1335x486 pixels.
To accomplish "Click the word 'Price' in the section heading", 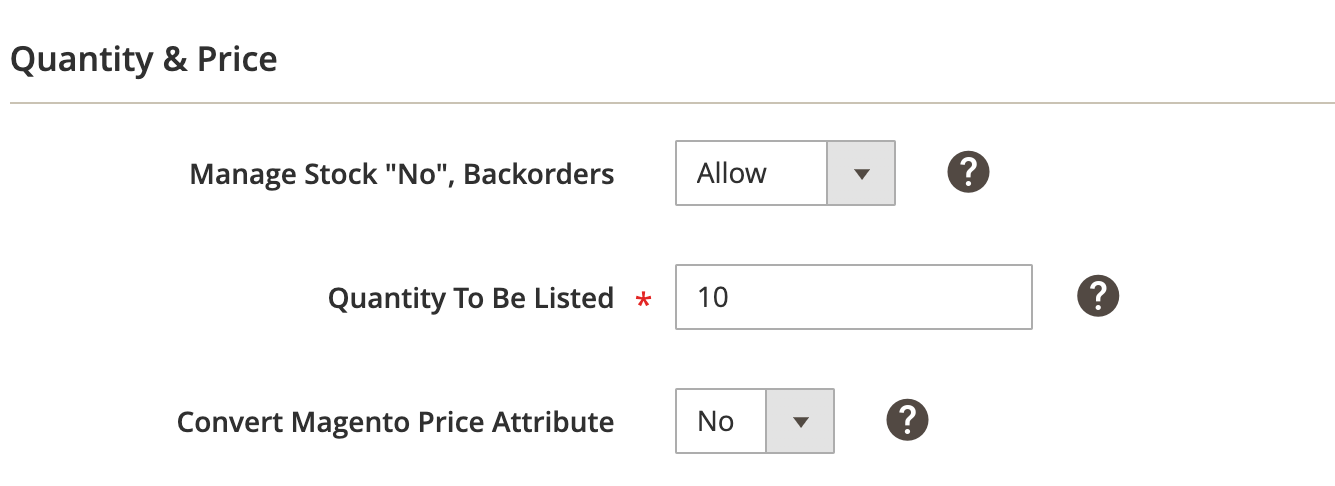I will pos(237,60).
